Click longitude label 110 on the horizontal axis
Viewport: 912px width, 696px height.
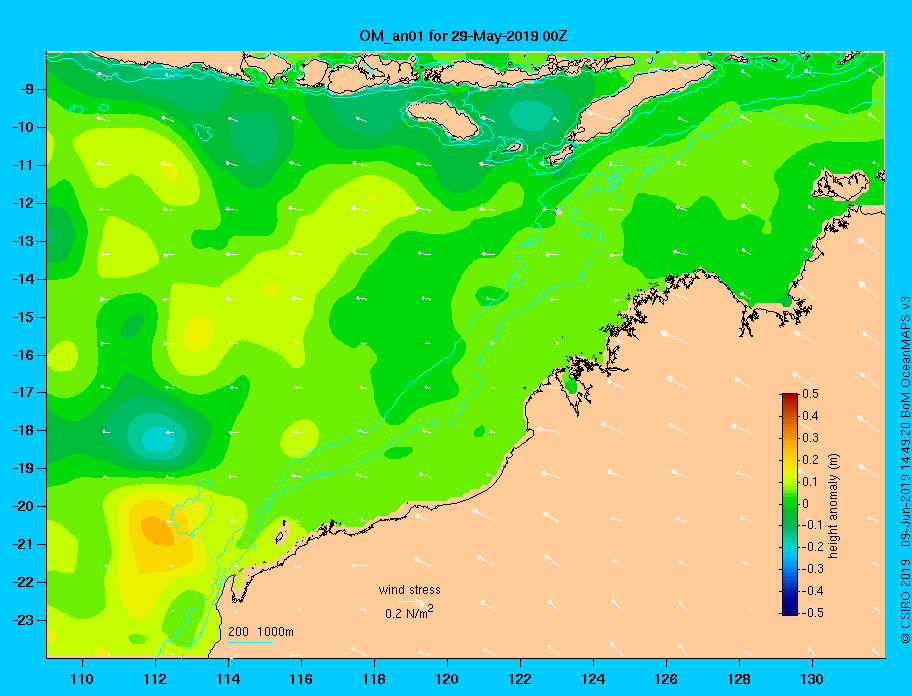[82, 679]
